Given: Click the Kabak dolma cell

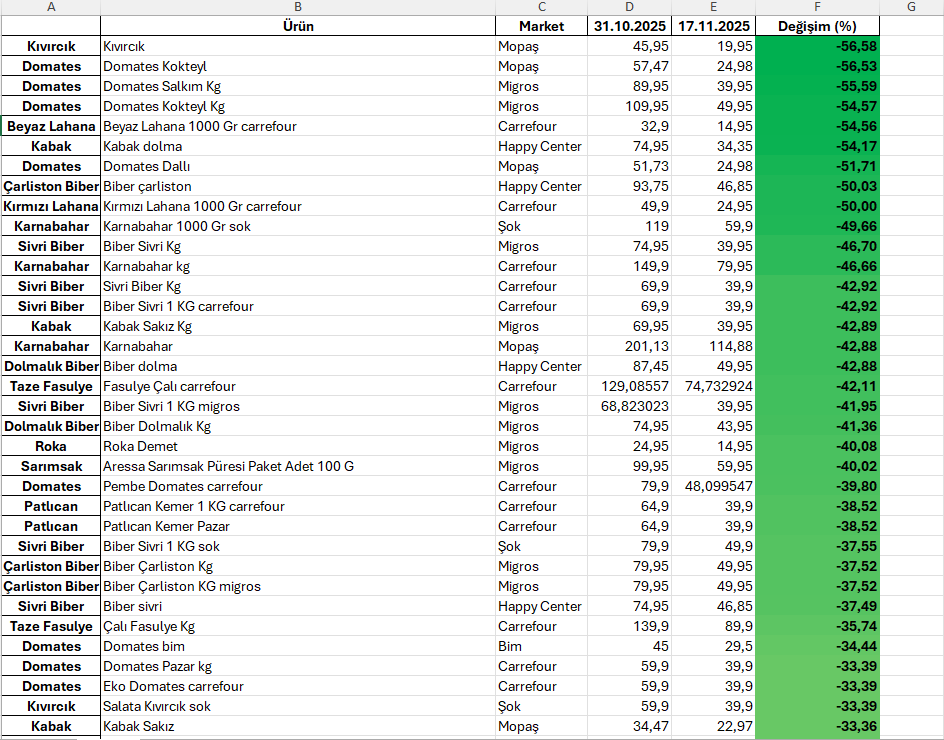Looking at the screenshot, I should click(x=298, y=146).
